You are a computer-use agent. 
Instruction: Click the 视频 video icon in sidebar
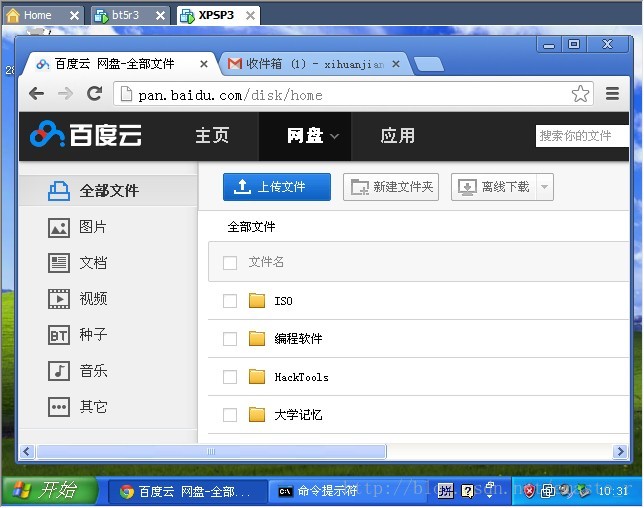pos(59,299)
